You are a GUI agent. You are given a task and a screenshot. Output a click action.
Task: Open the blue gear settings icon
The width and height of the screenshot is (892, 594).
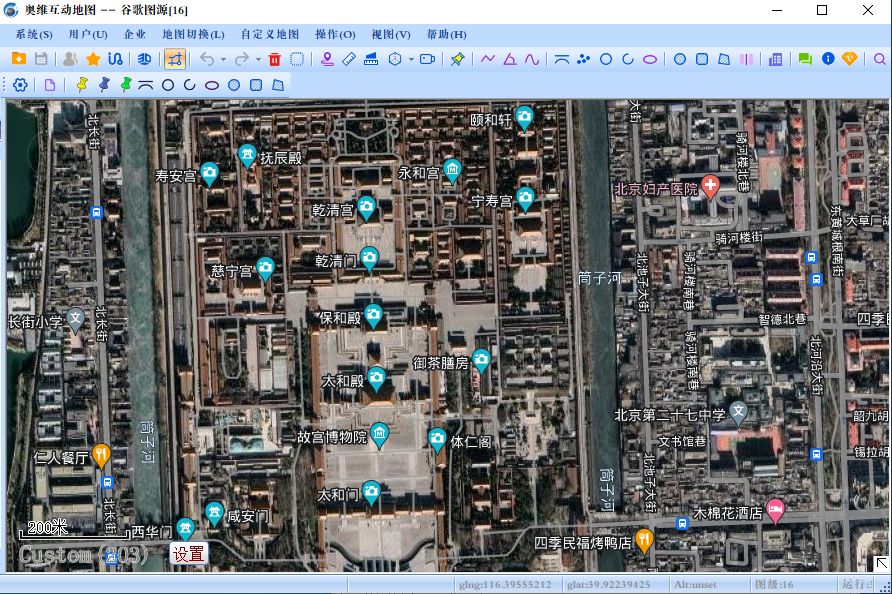point(20,85)
